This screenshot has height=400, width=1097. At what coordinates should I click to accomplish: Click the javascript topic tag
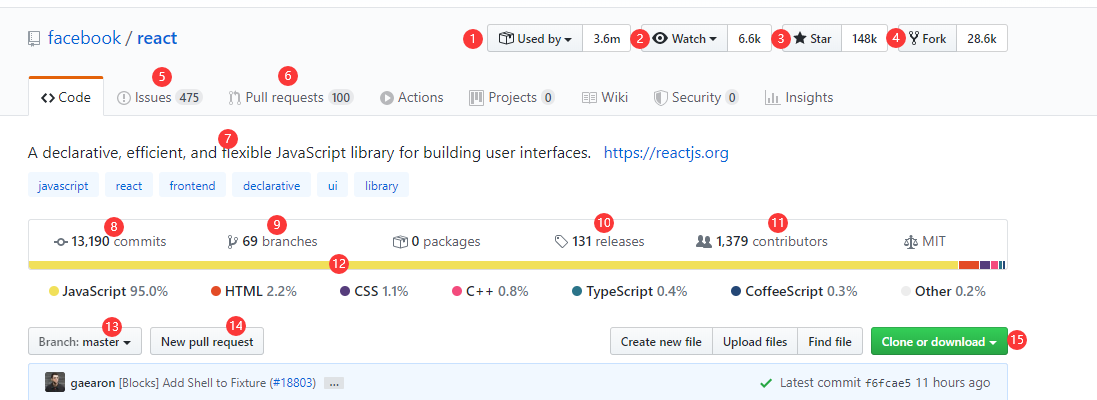pos(64,186)
